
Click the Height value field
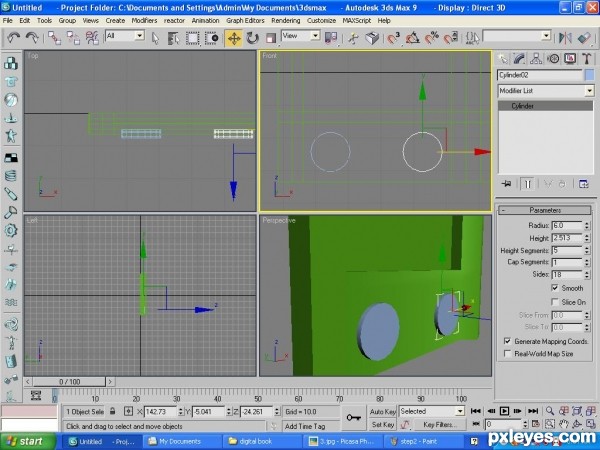(x=567, y=238)
